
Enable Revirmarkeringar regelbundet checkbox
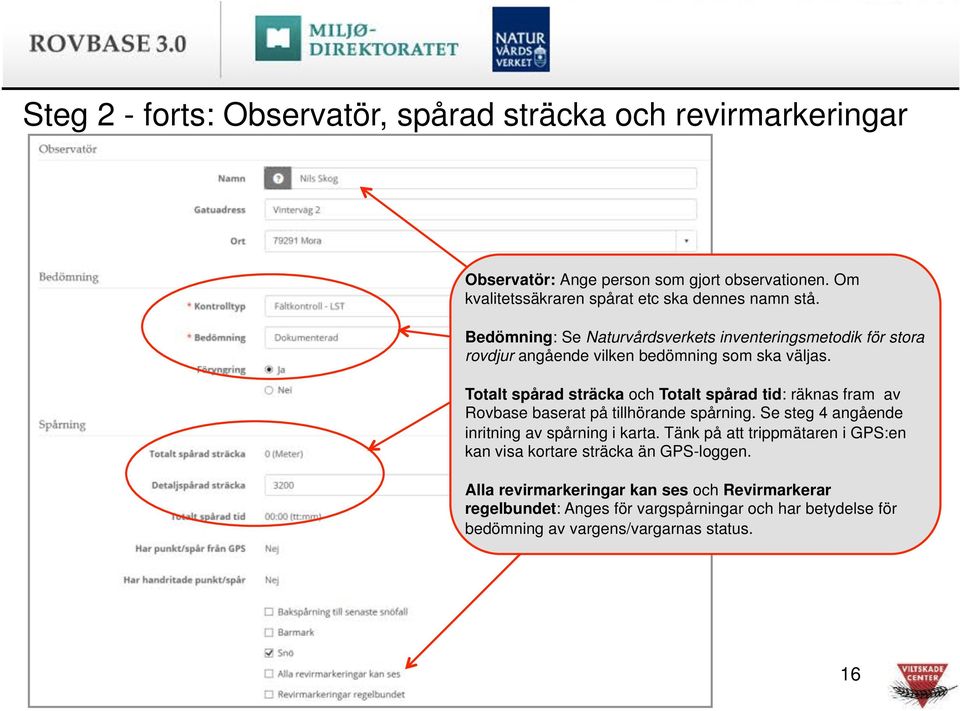point(269,694)
